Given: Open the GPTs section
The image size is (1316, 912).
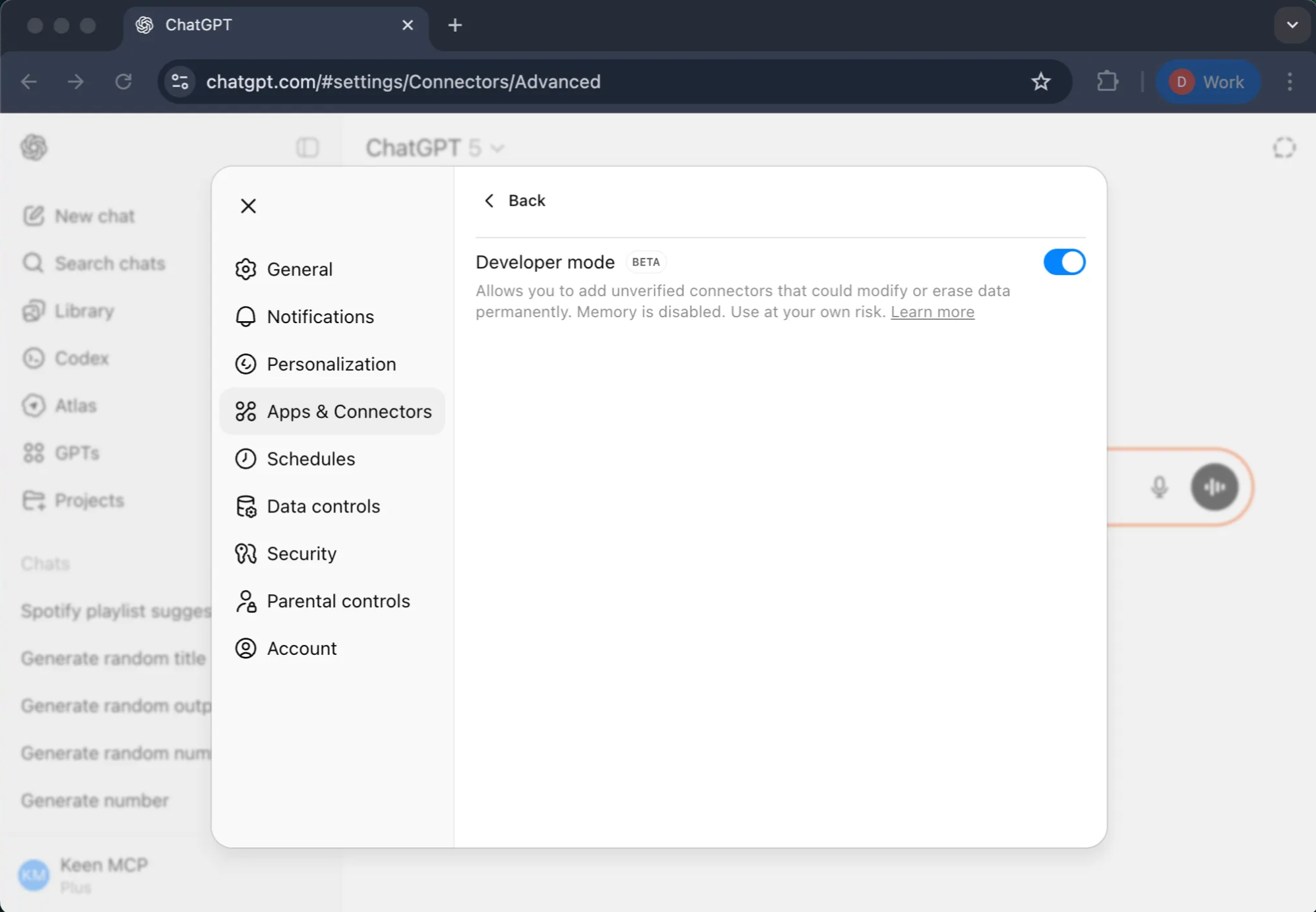Looking at the screenshot, I should point(34,453).
